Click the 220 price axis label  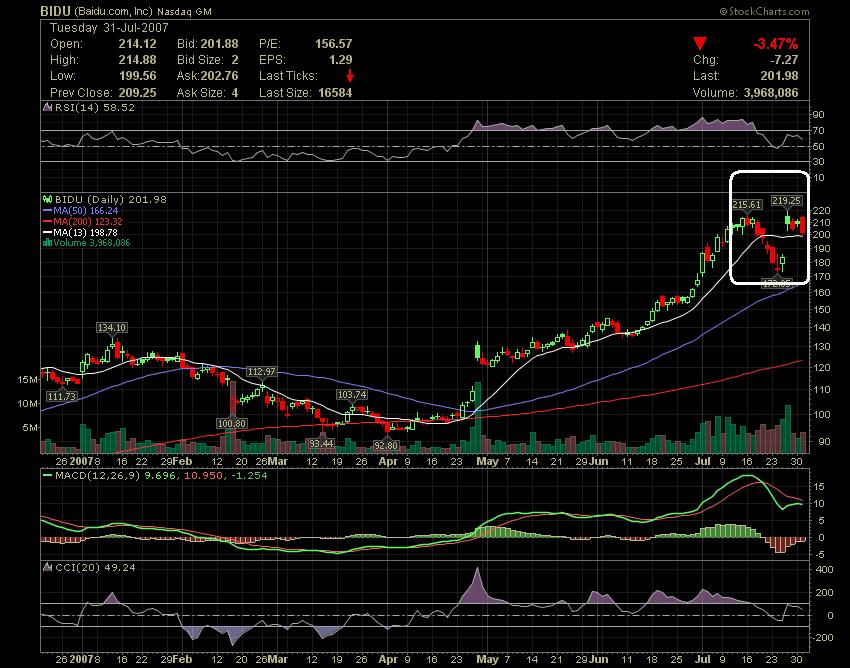pos(822,210)
